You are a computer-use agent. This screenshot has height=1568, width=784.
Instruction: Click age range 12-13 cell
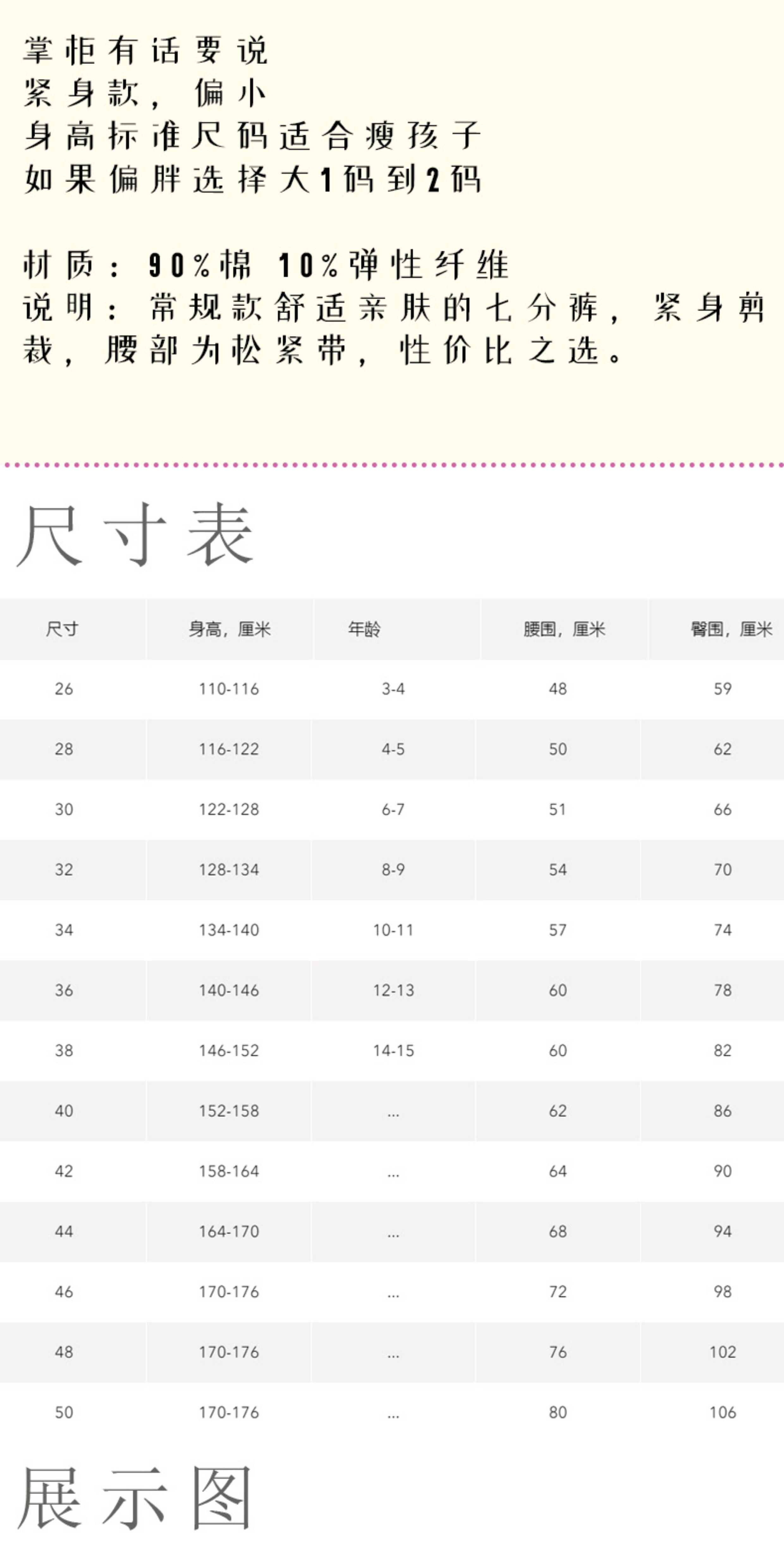[393, 990]
